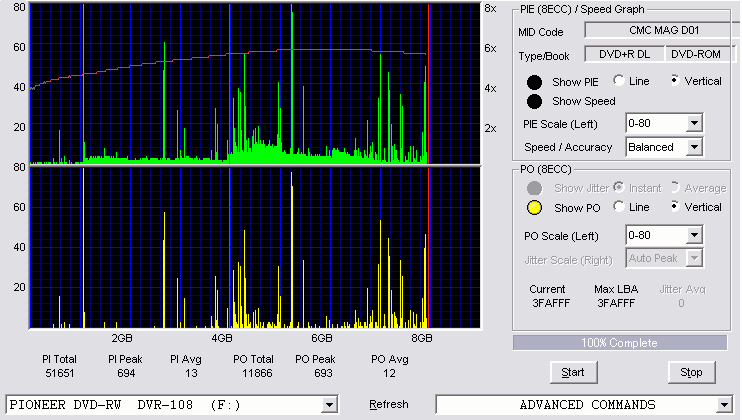Image resolution: width=742 pixels, height=420 pixels.
Task: Click the Stop button
Action: point(691,373)
